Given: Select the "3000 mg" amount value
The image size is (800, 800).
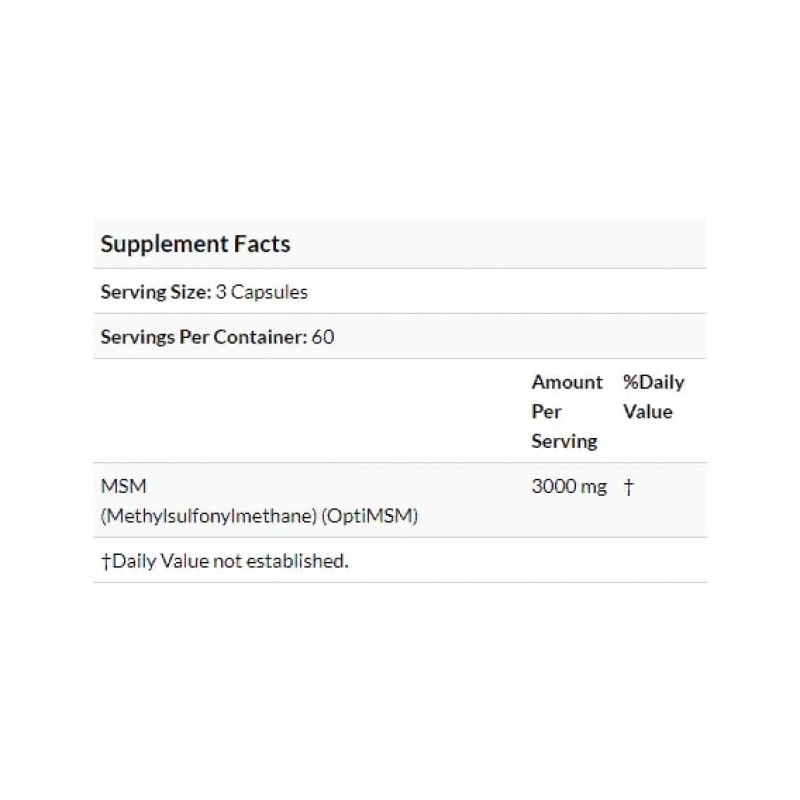Looking at the screenshot, I should click(568, 489).
